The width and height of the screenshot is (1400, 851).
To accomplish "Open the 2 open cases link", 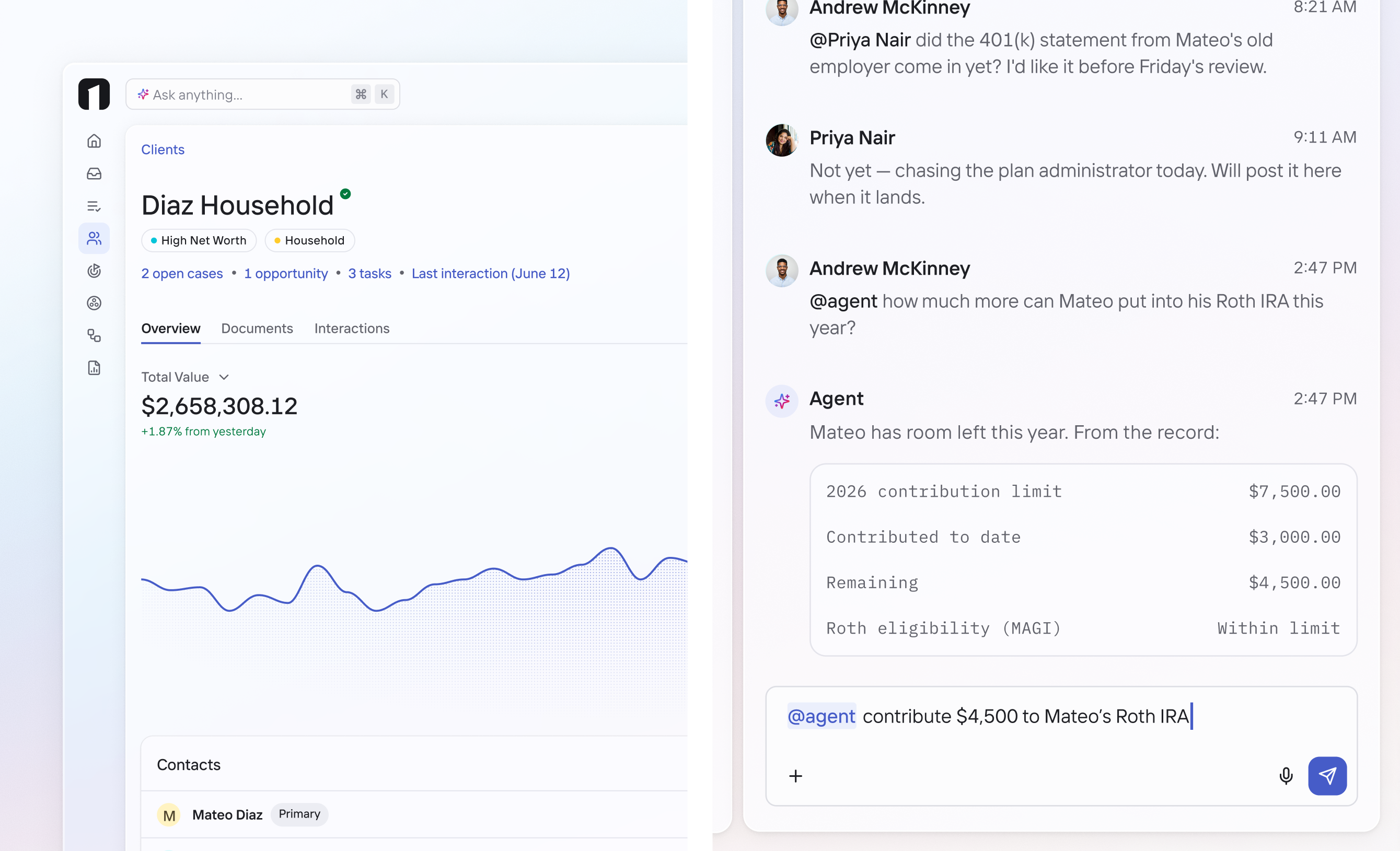I will pyautogui.click(x=182, y=273).
